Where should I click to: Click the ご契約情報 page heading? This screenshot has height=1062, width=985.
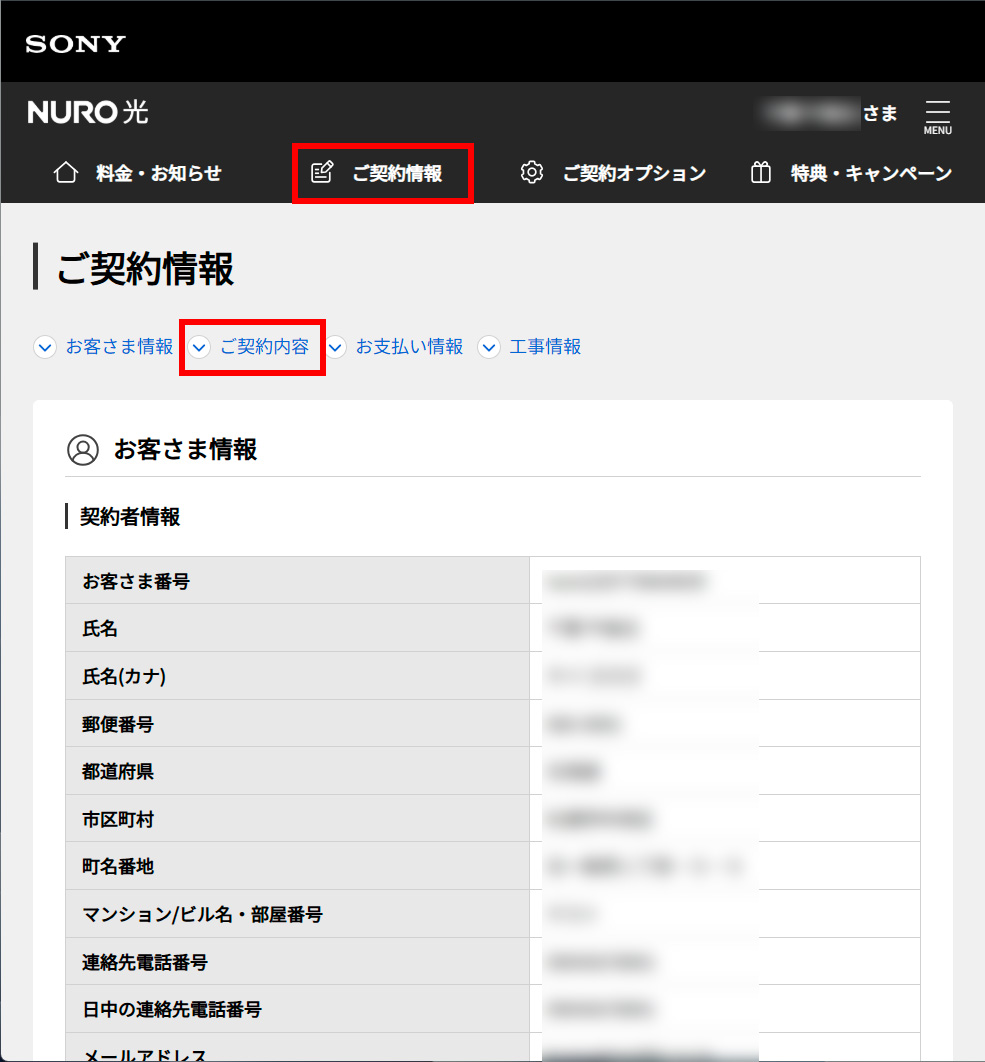pos(146,268)
